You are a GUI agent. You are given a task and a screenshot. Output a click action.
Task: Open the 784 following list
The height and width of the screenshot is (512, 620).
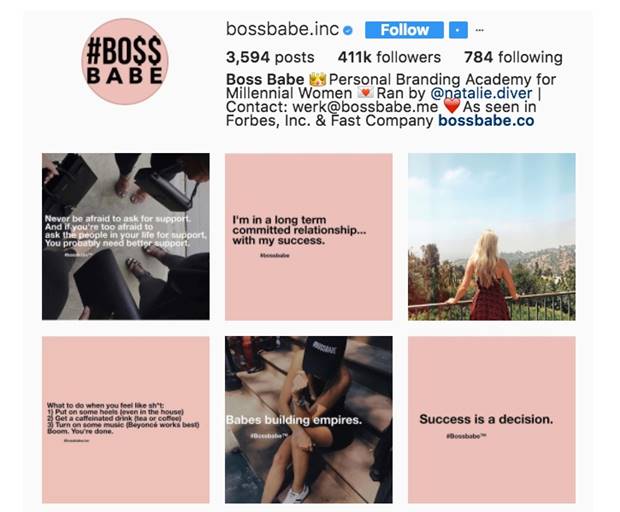pos(513,57)
